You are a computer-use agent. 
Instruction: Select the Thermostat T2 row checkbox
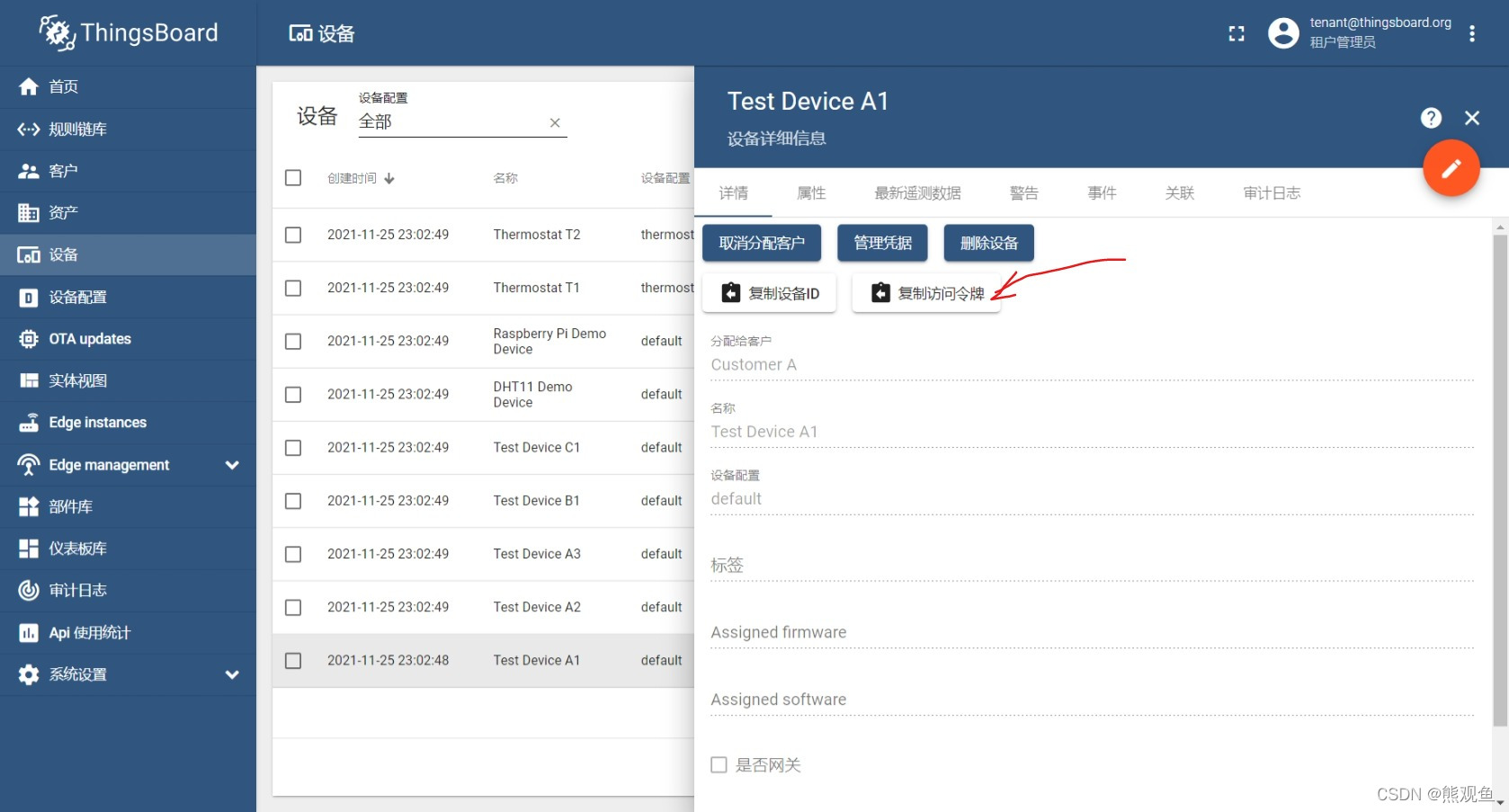tap(293, 235)
